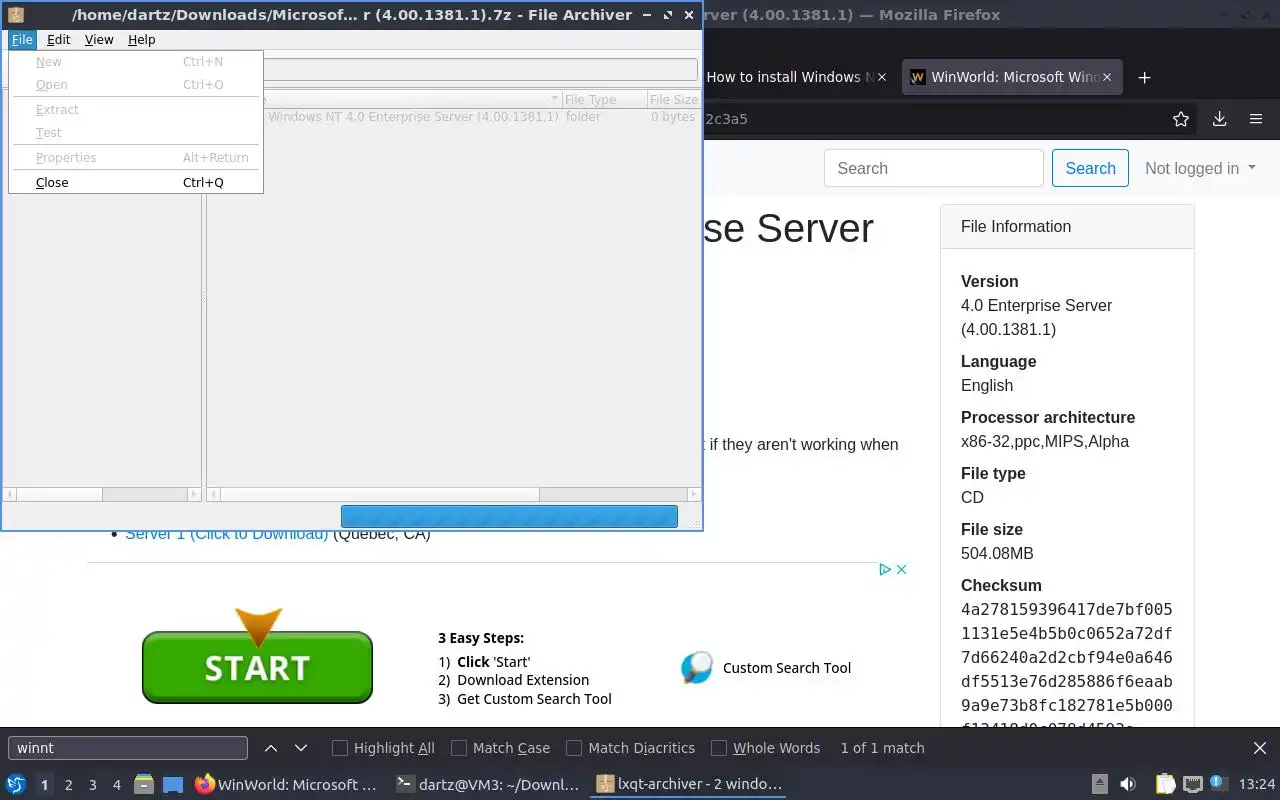Click the archiver window shade (roll-up) button
Screen dimensions: 1280x800
pos(647,15)
